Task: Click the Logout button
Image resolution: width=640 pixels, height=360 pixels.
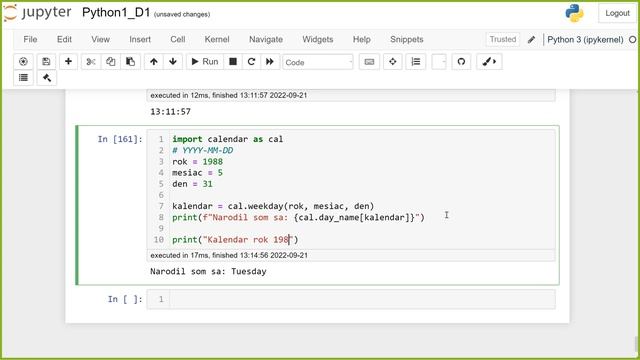Action: pos(617,13)
